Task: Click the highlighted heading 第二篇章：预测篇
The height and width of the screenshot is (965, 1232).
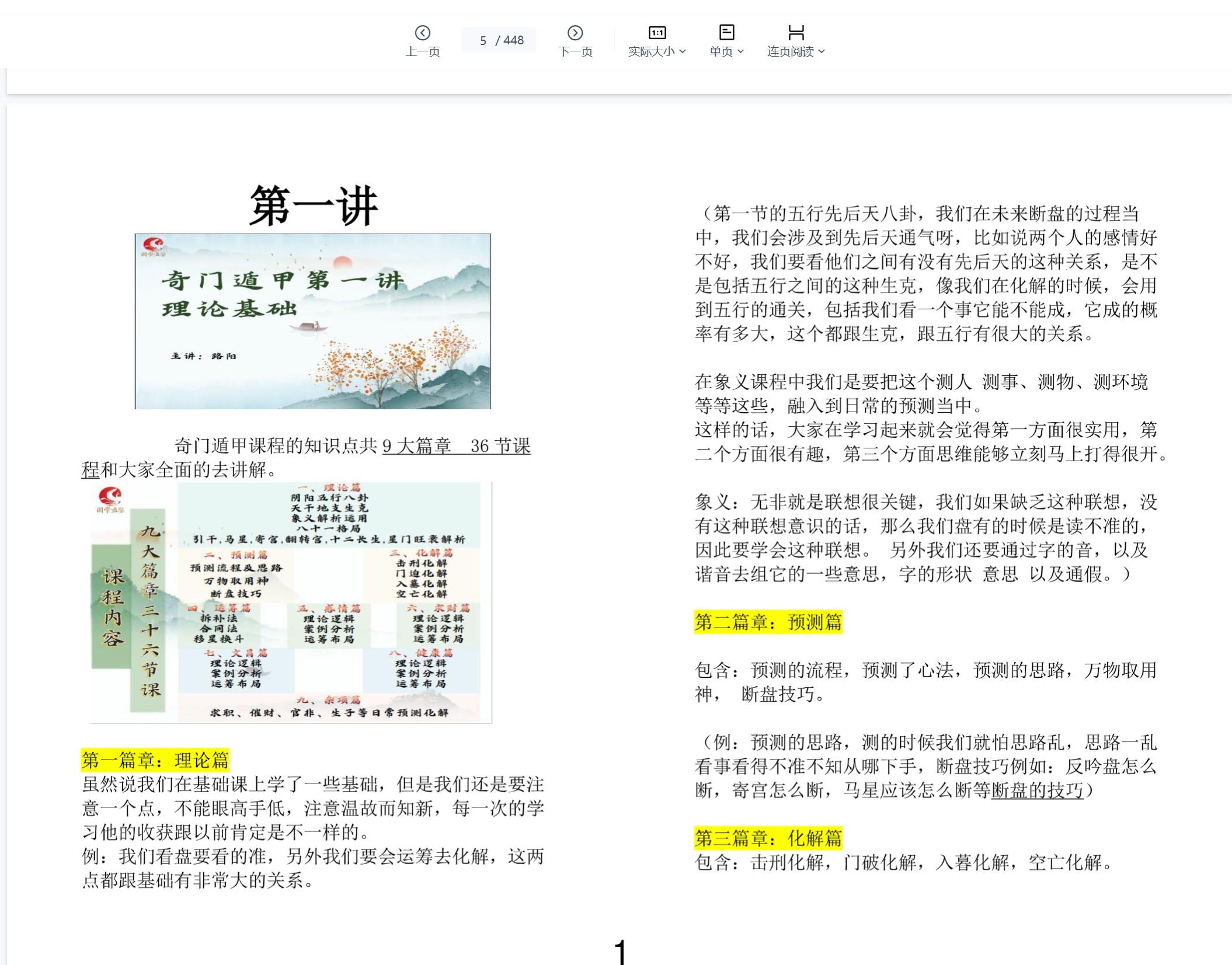Action: (768, 622)
